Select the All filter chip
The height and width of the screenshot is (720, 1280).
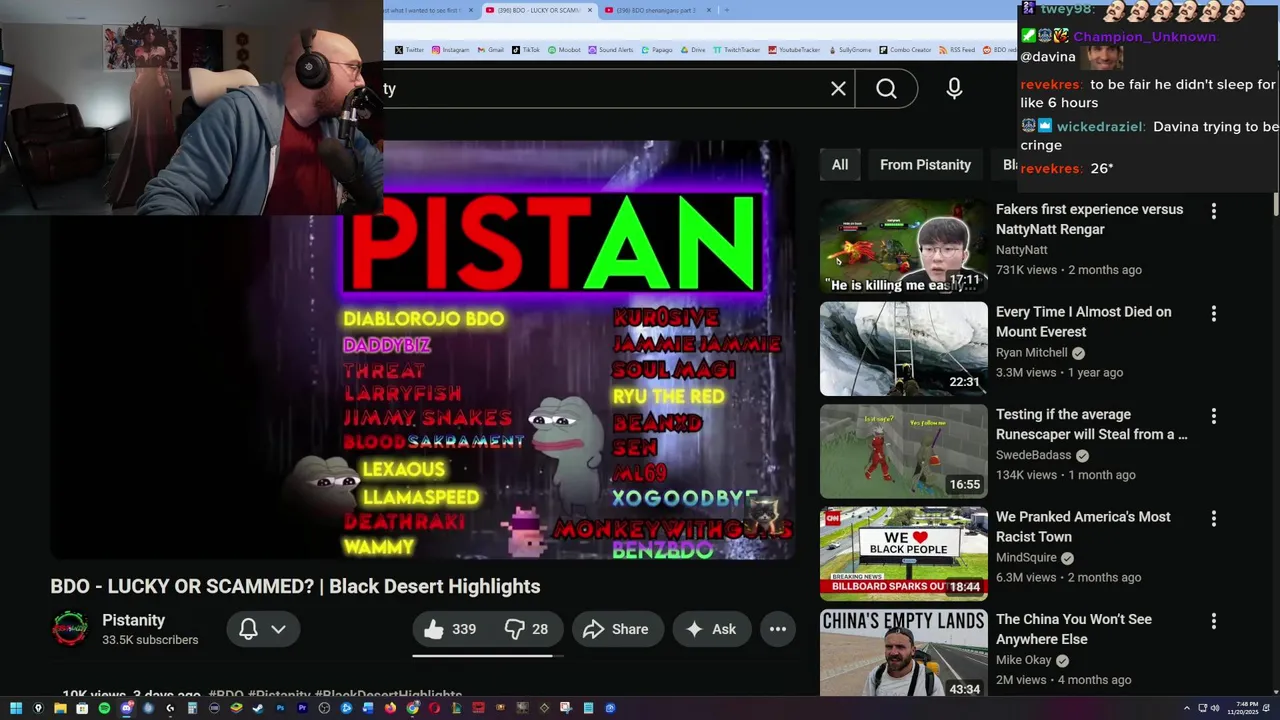click(840, 165)
